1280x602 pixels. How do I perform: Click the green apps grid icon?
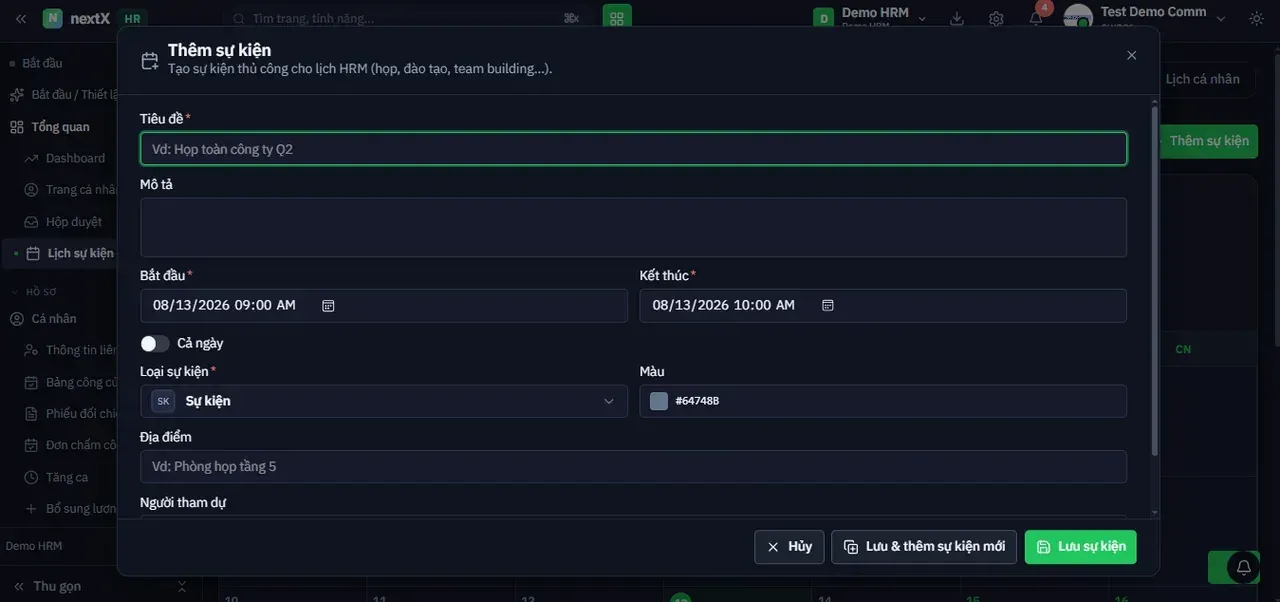coord(617,18)
